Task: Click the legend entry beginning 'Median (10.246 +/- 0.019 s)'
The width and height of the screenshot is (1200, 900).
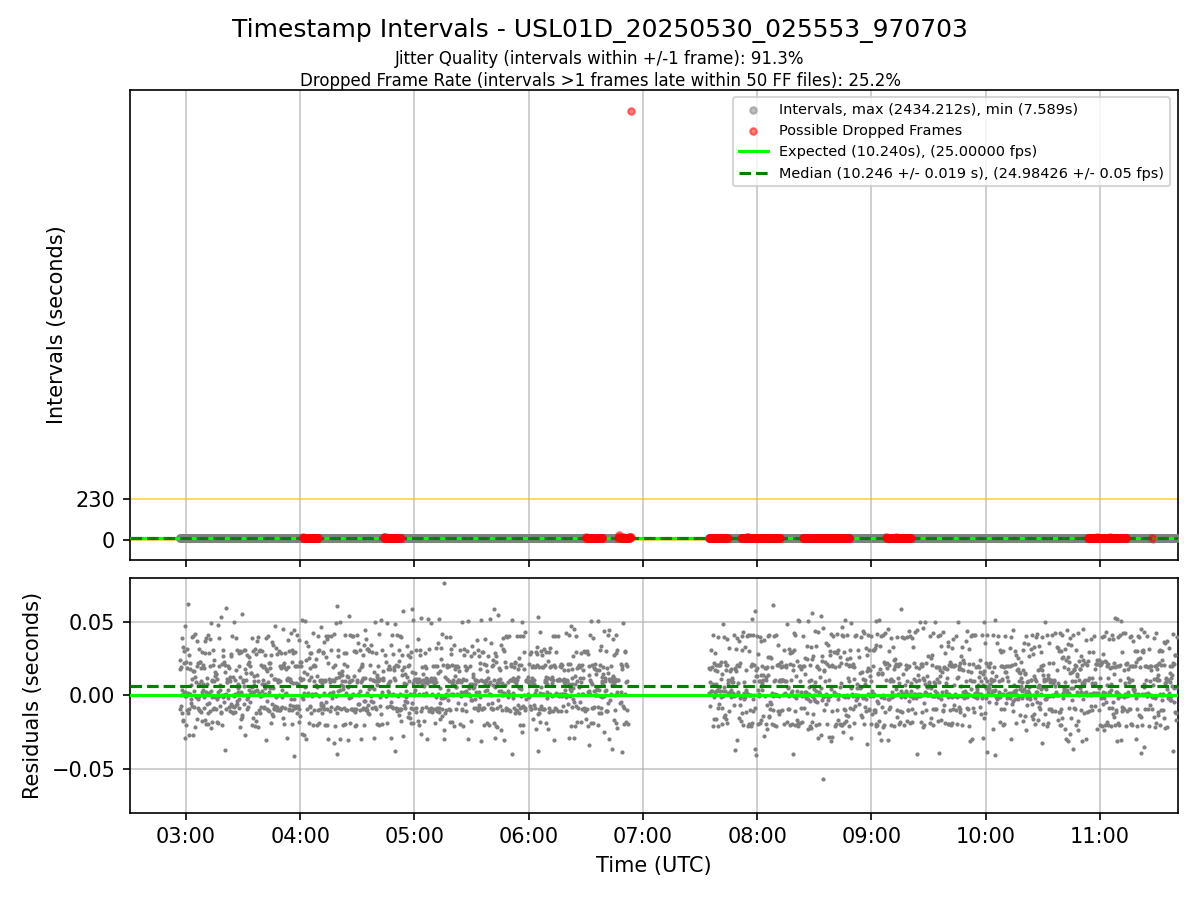Action: [x=971, y=173]
